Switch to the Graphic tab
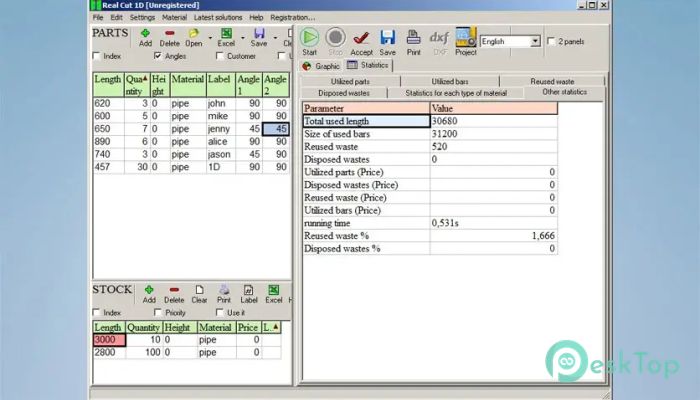Screen dimensions: 700x400 click(x=321, y=66)
